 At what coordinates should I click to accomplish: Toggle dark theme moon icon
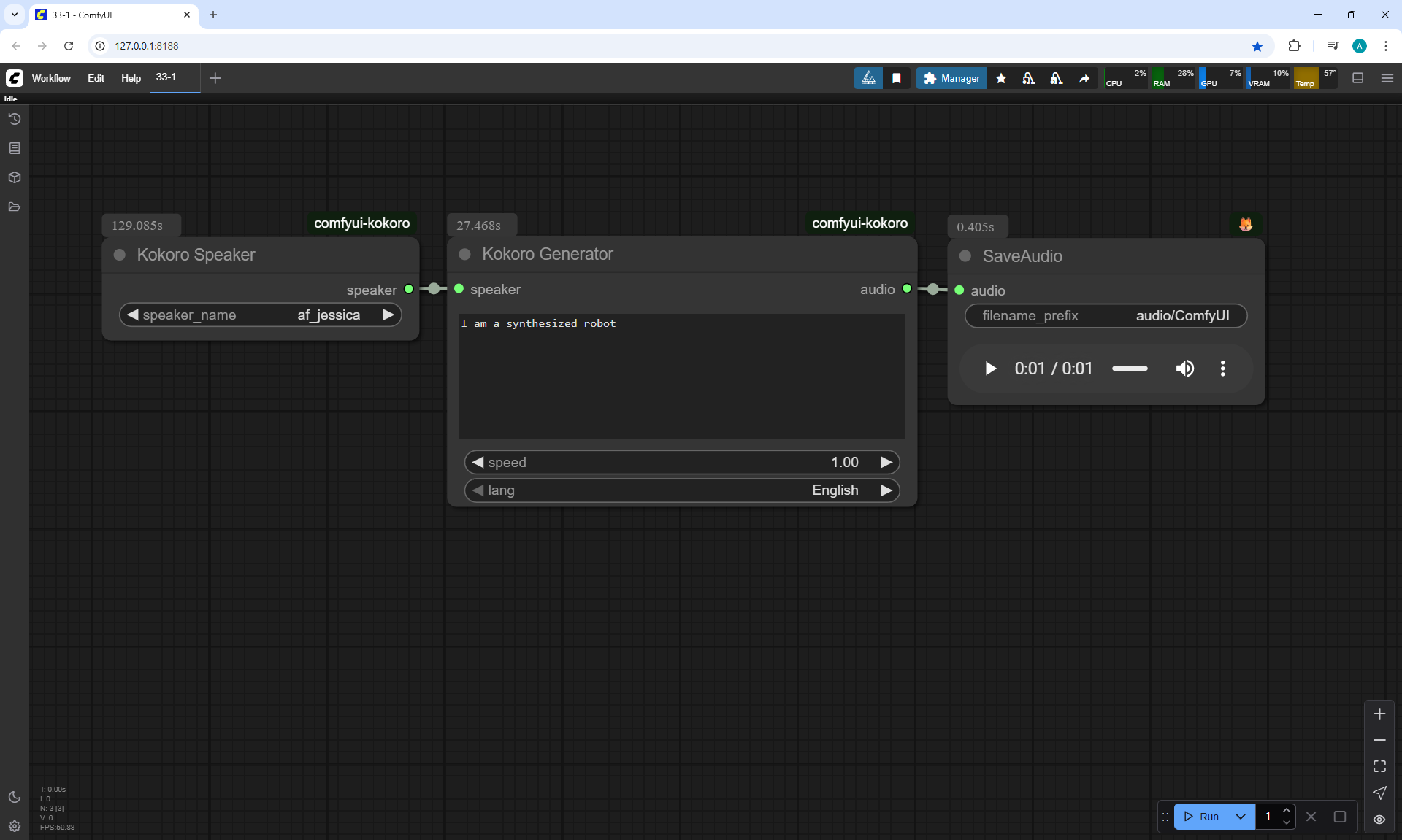click(14, 797)
